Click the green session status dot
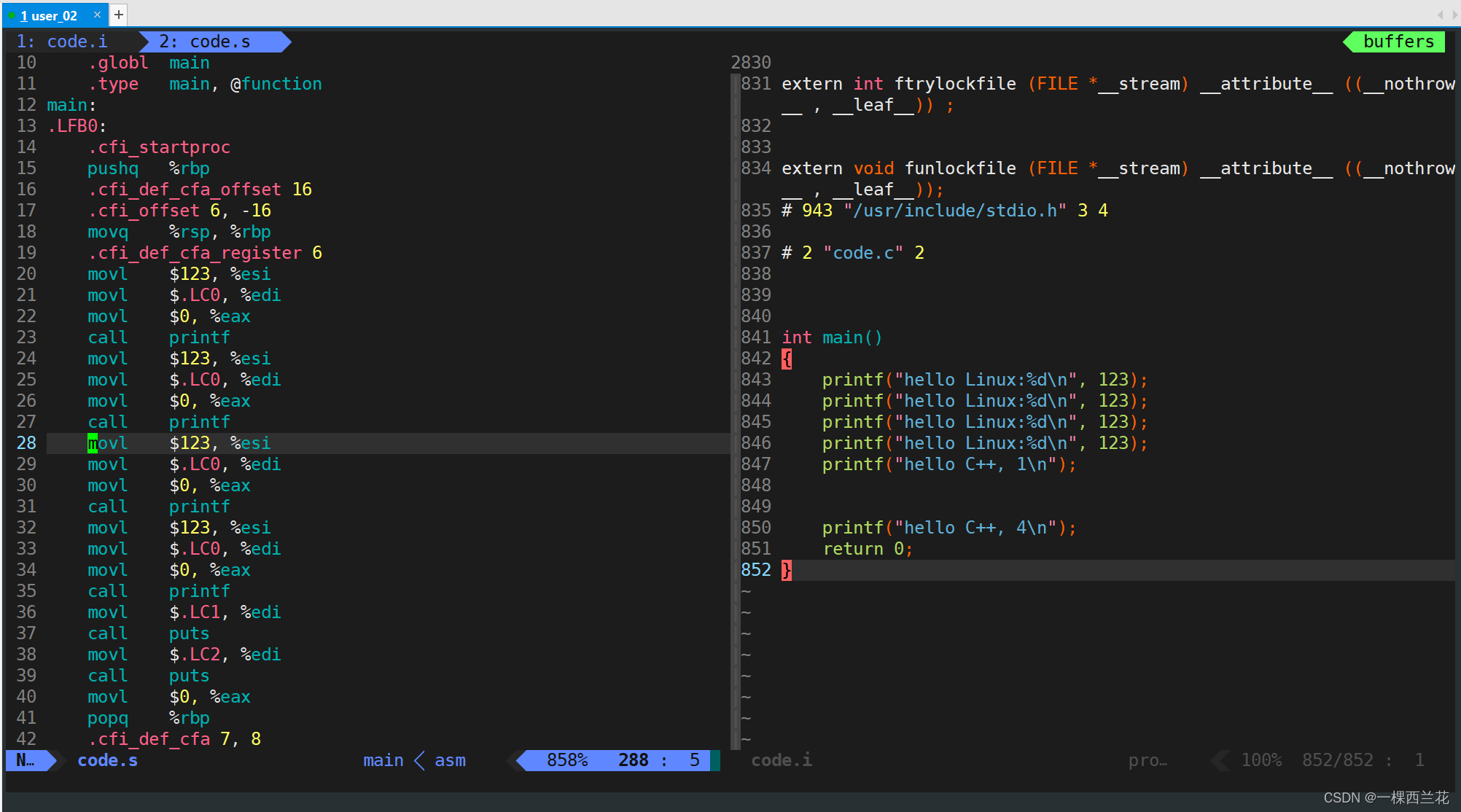Viewport: 1461px width, 812px height. (12, 15)
